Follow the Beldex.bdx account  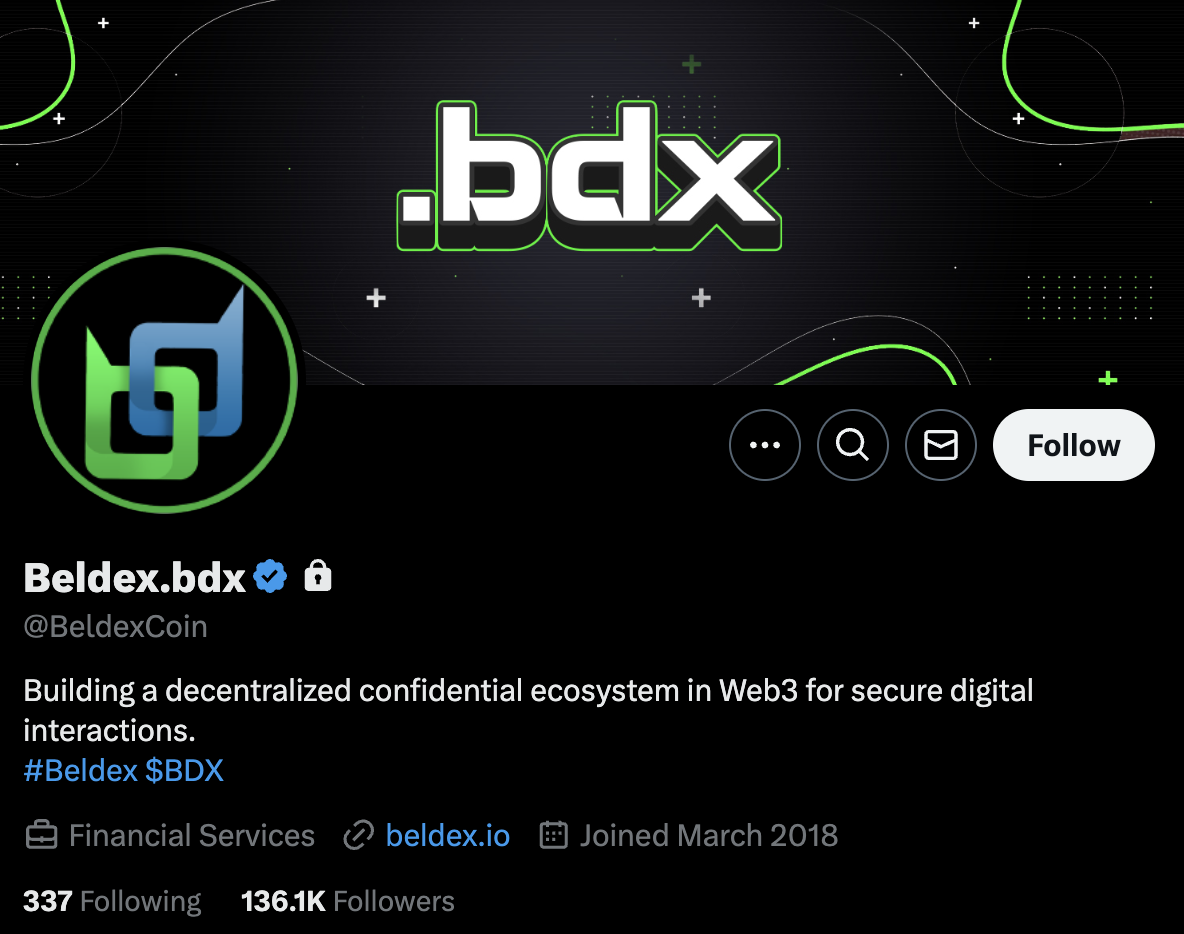[x=1074, y=445]
